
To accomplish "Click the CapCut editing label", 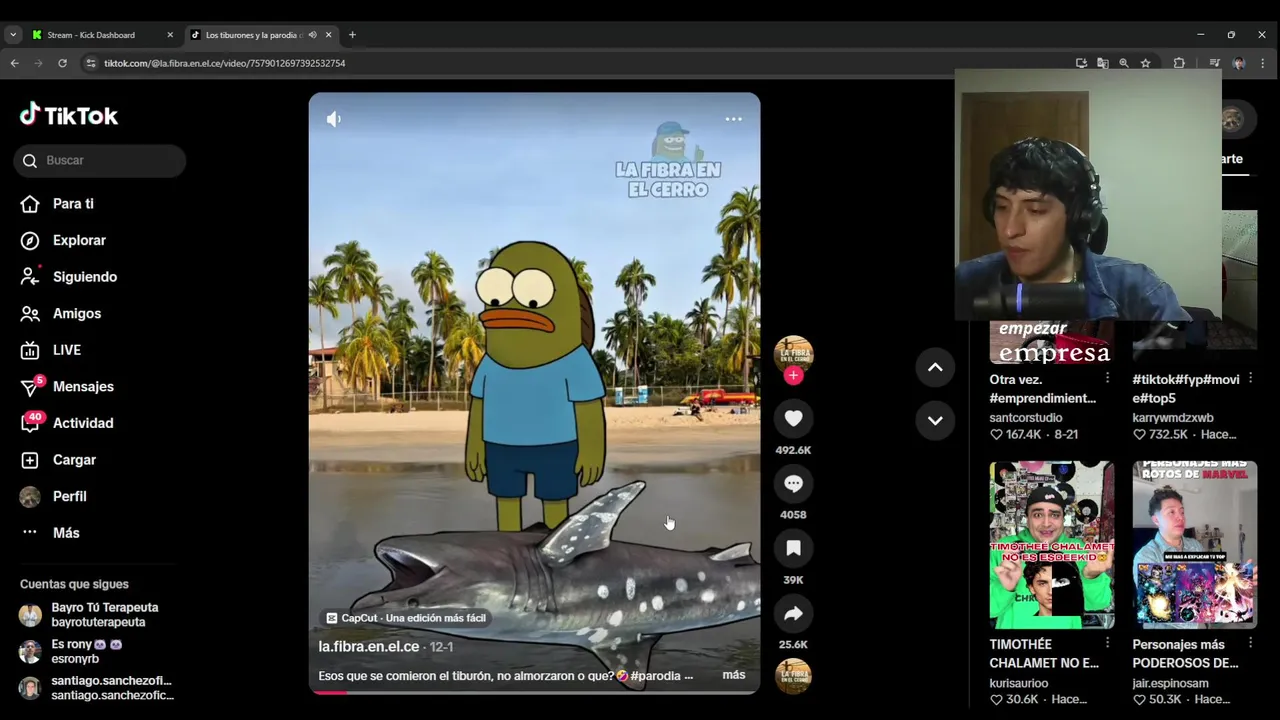I will click(x=406, y=618).
